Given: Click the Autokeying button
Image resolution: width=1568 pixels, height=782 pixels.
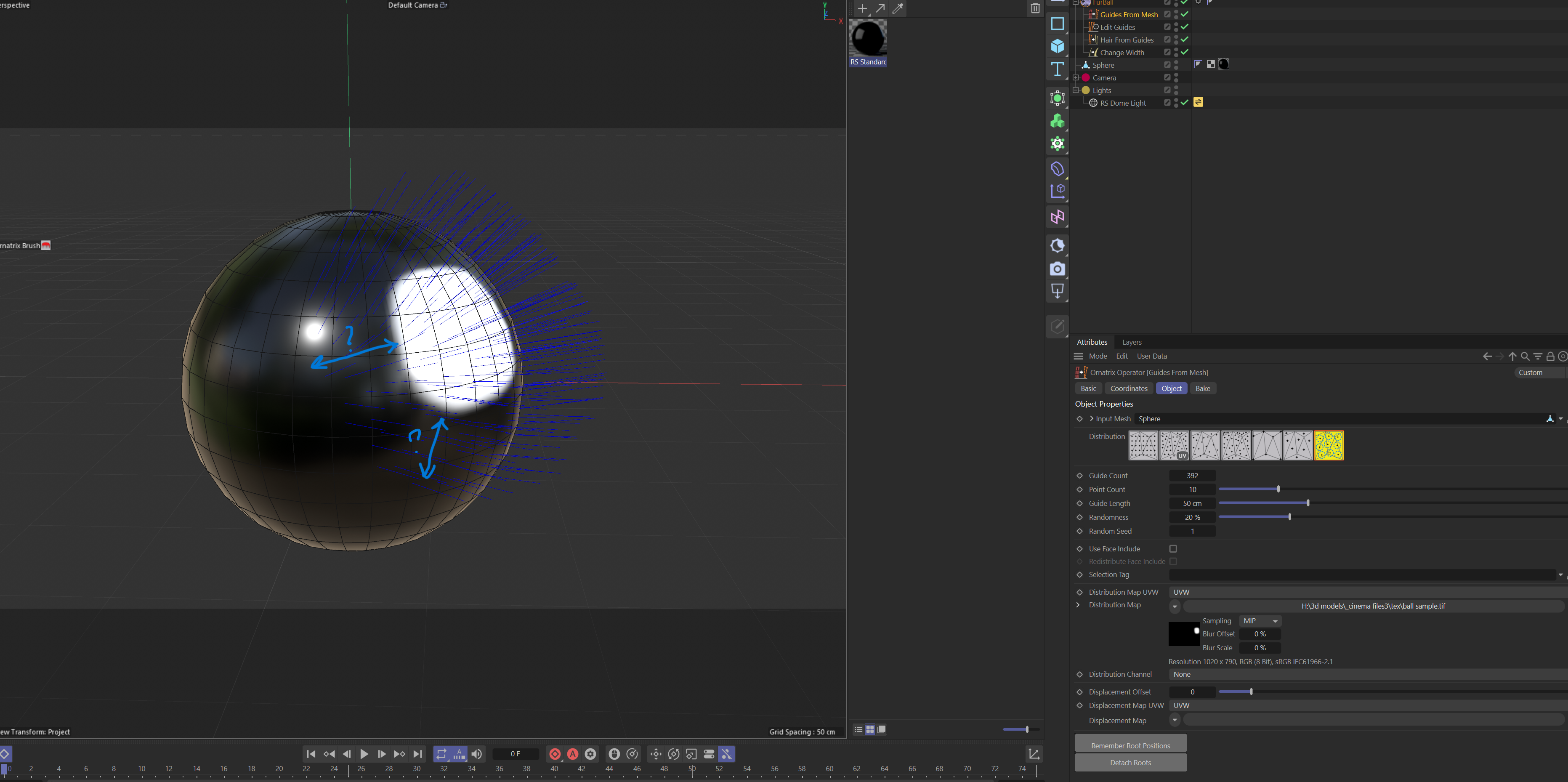Looking at the screenshot, I should (x=573, y=754).
